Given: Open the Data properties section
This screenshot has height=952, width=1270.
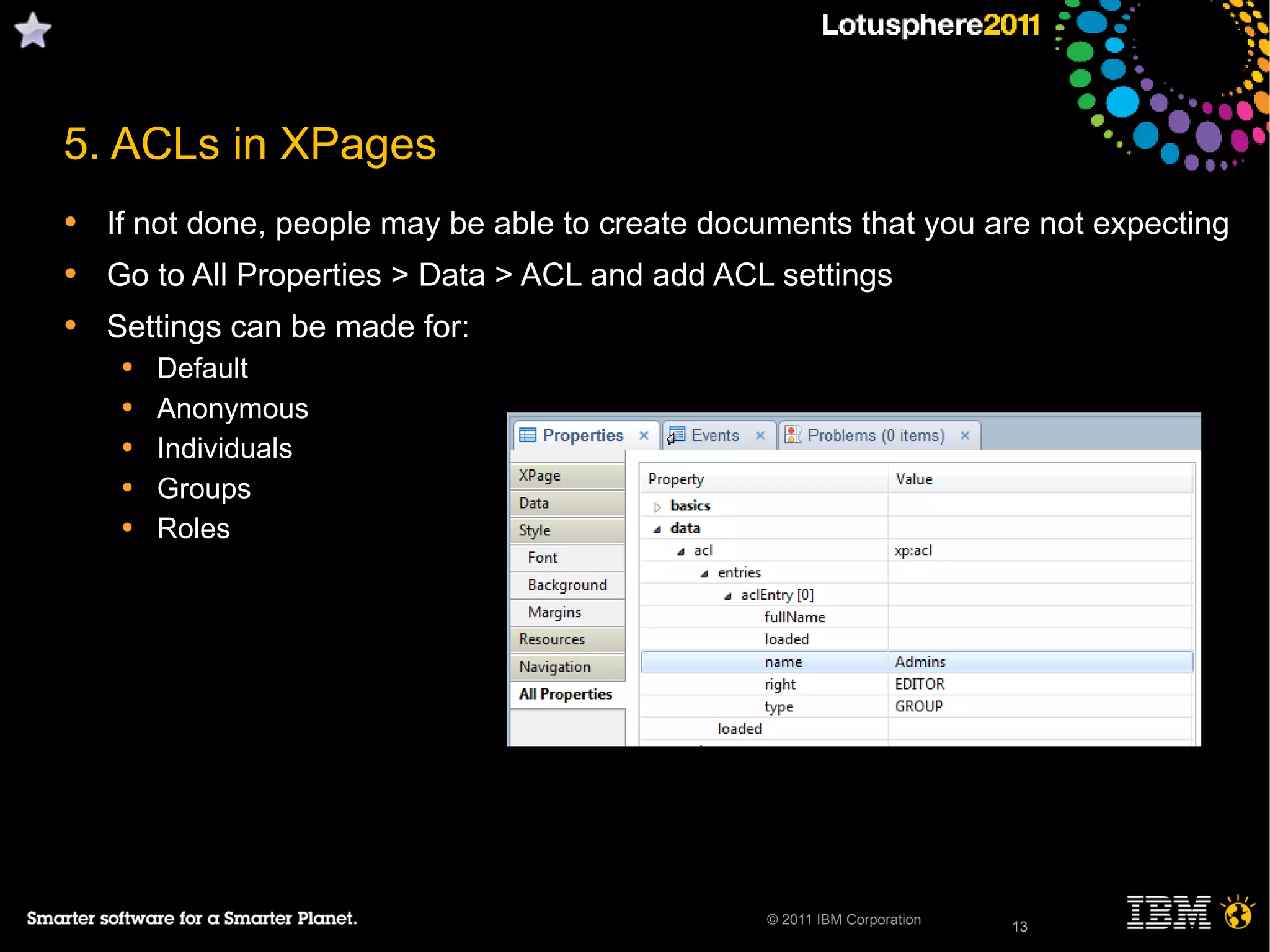Looking at the screenshot, I should (567, 503).
